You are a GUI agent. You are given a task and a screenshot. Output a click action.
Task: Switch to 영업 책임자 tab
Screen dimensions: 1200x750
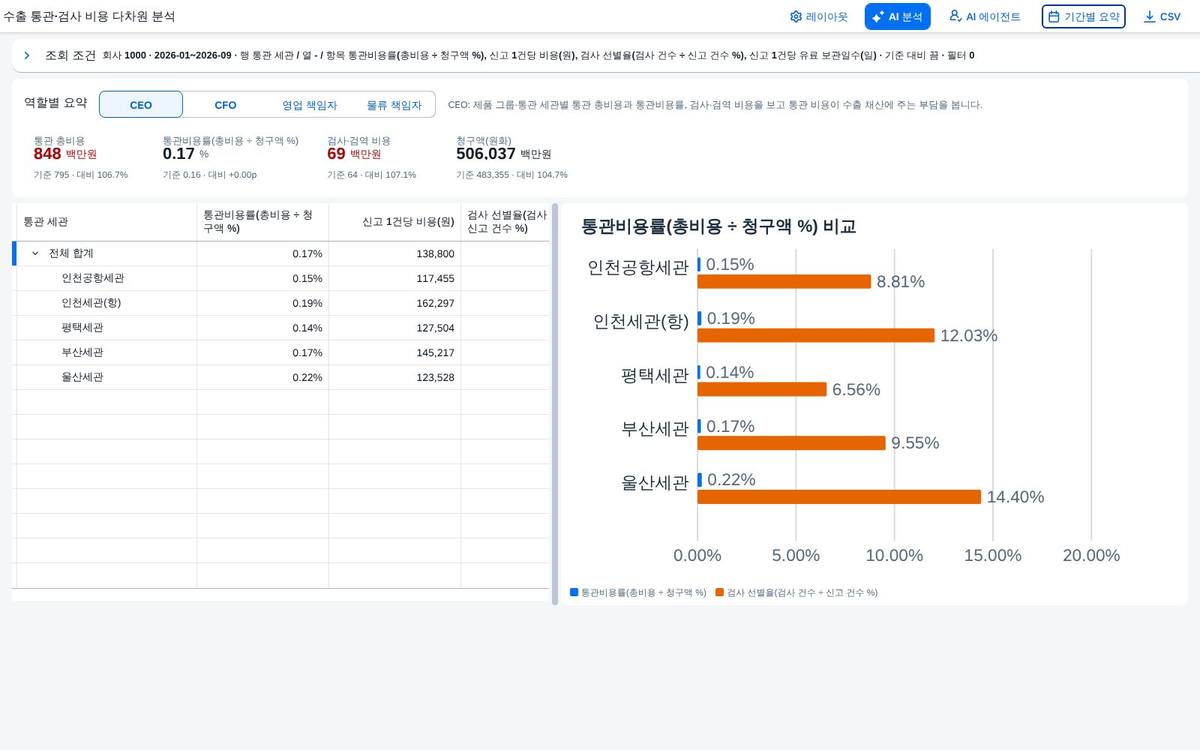309,105
